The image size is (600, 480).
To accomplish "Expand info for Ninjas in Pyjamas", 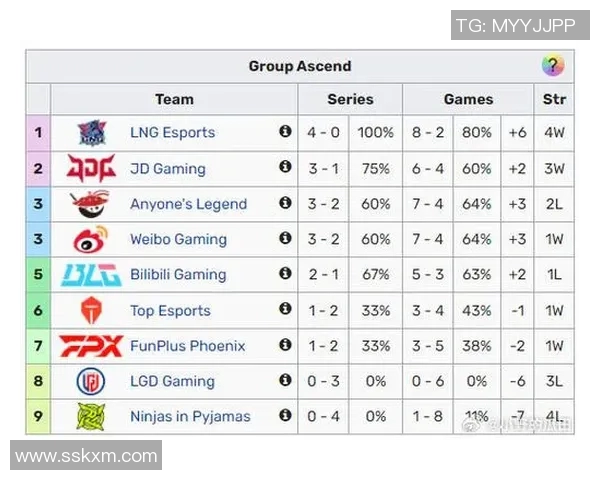I will point(285,416).
